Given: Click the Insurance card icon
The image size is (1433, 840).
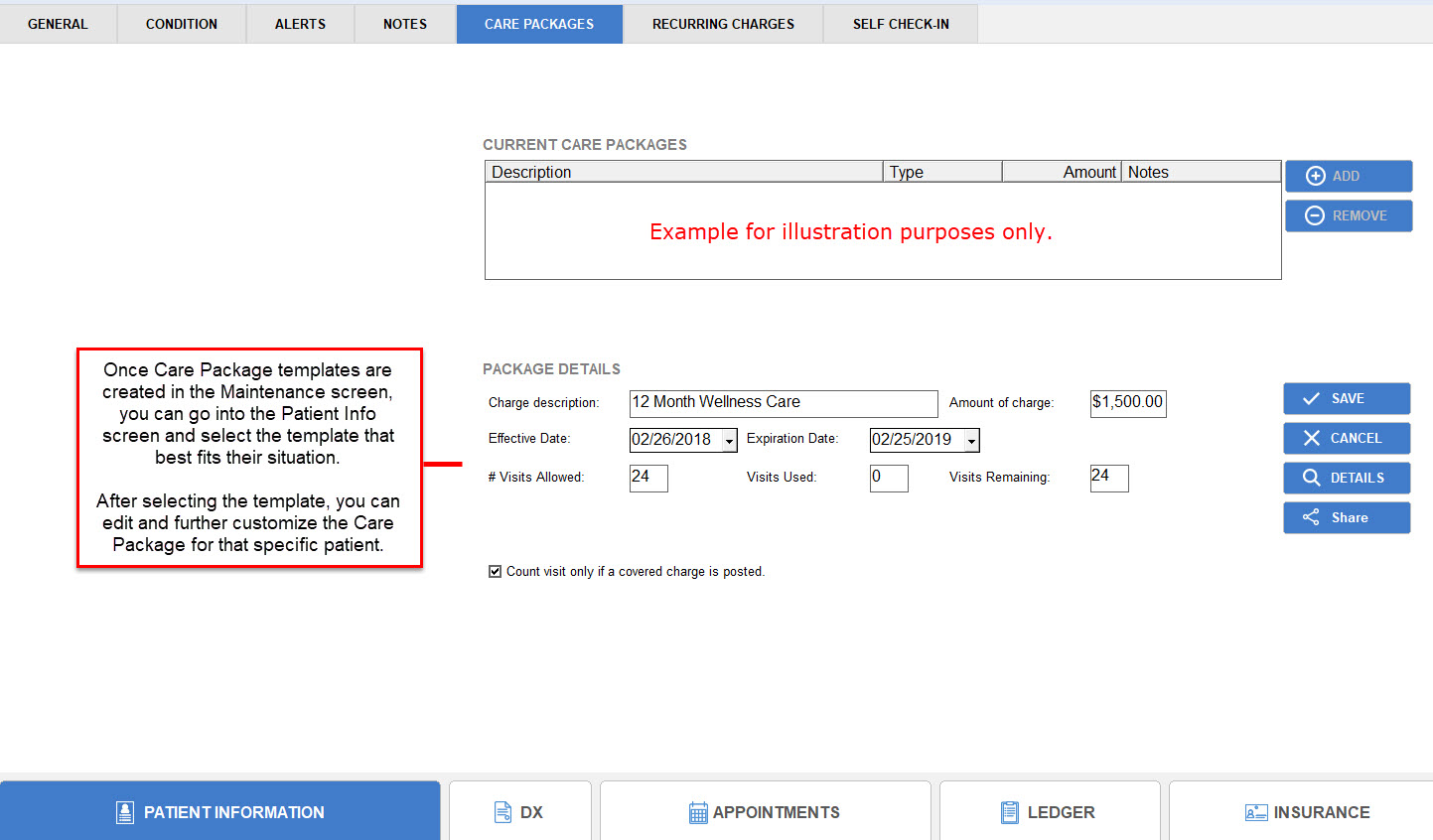Looking at the screenshot, I should (1256, 812).
